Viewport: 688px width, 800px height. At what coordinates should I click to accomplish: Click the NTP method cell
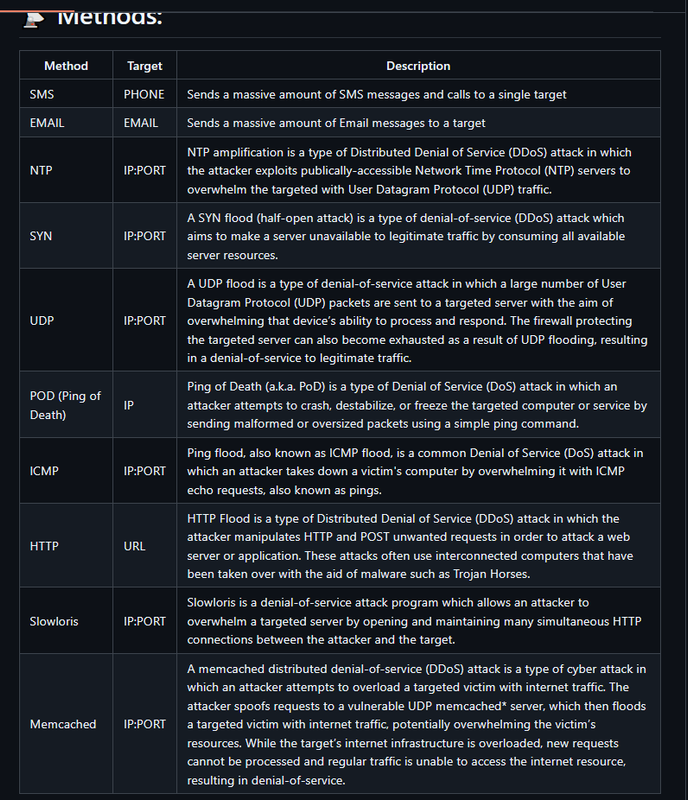click(66, 170)
